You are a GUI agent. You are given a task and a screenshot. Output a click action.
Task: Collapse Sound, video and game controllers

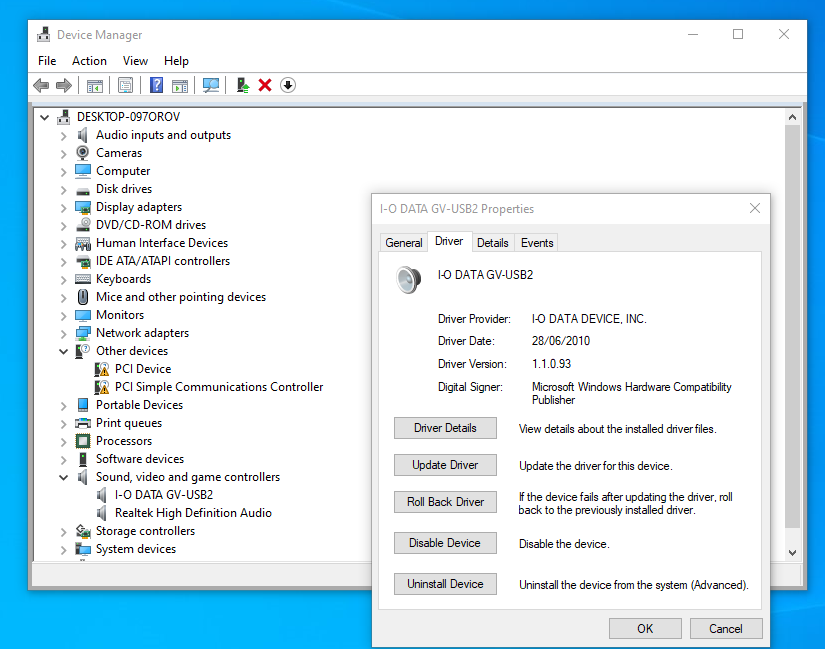click(63, 477)
